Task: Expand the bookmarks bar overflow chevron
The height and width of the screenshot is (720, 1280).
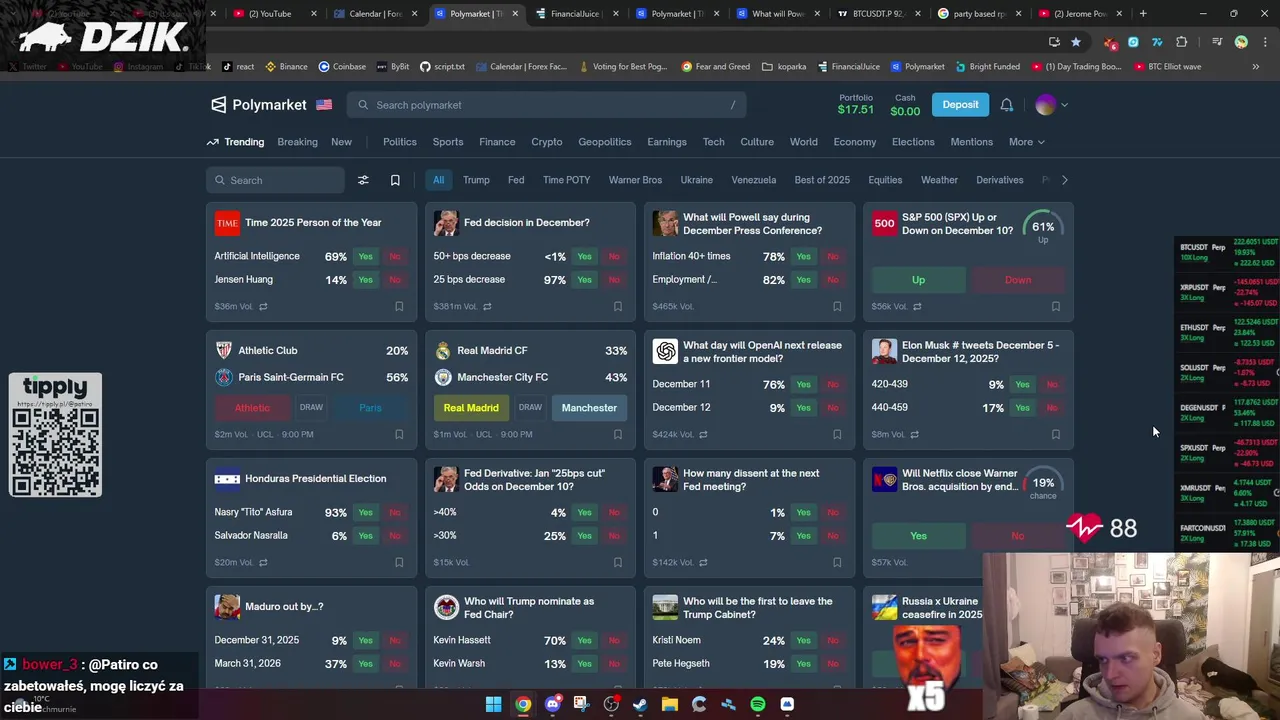Action: pos(1256,67)
